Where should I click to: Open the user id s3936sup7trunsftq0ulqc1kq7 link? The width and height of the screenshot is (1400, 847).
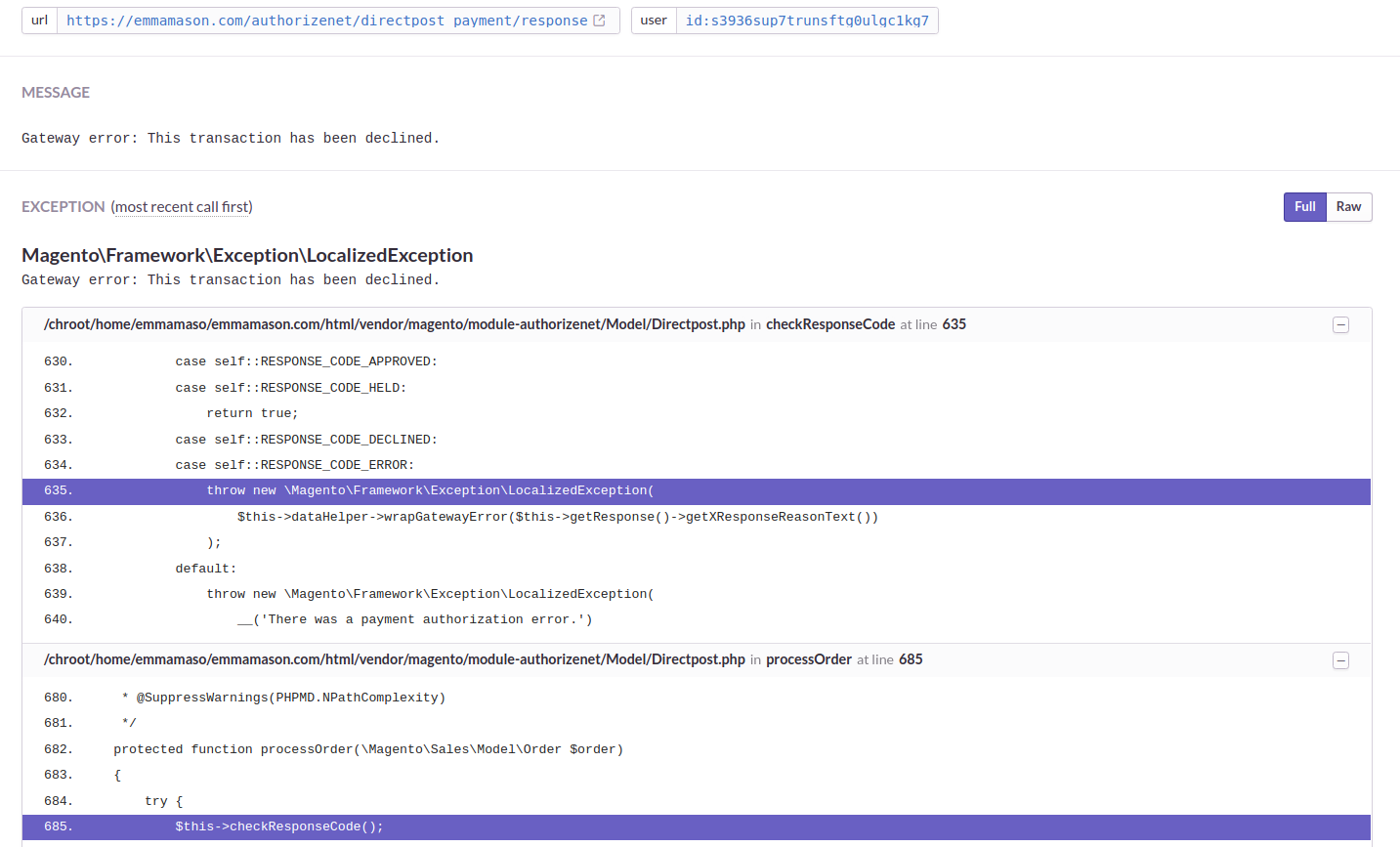click(807, 20)
